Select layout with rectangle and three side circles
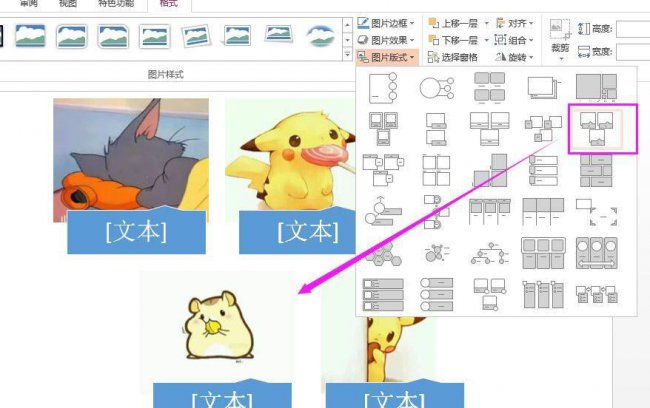Image resolution: width=650 pixels, height=408 pixels. 383,88
